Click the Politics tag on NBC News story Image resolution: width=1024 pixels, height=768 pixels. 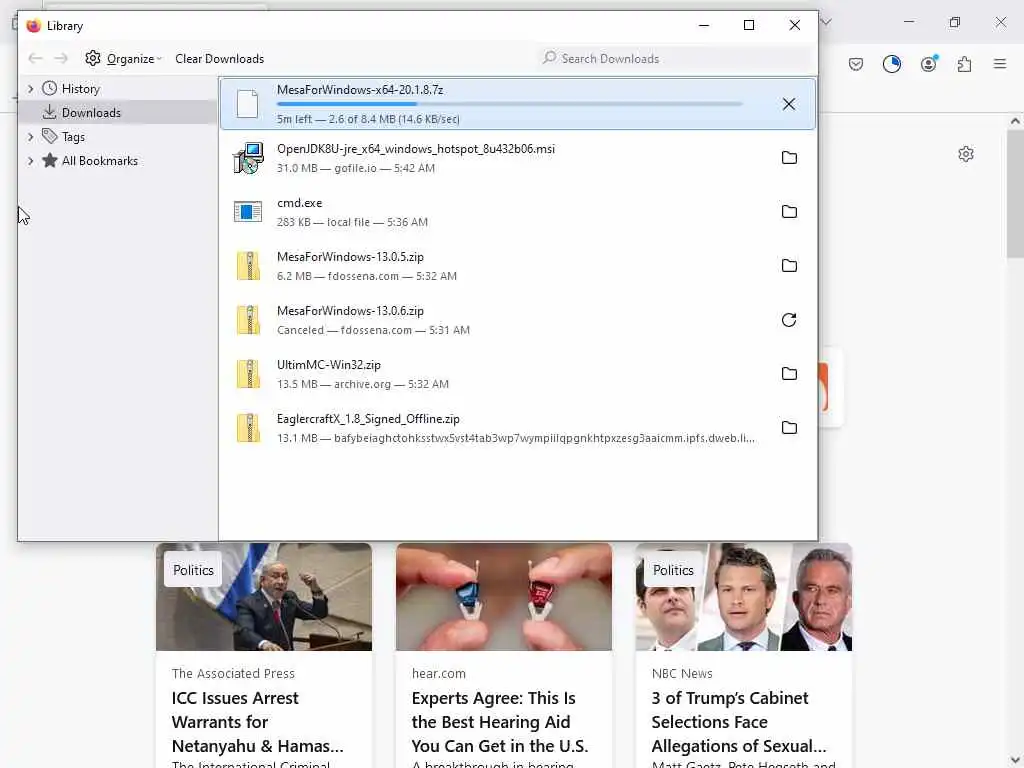pos(673,570)
